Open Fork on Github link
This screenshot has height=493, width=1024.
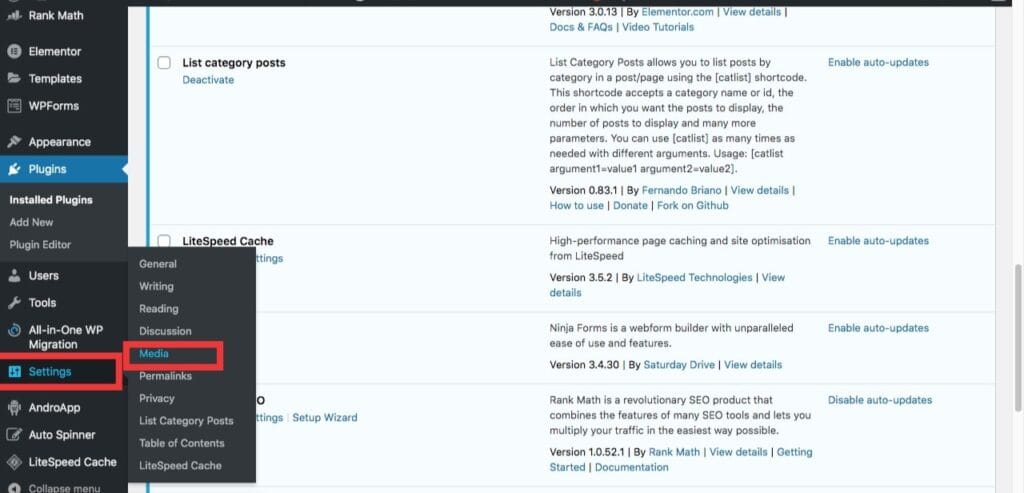(692, 205)
